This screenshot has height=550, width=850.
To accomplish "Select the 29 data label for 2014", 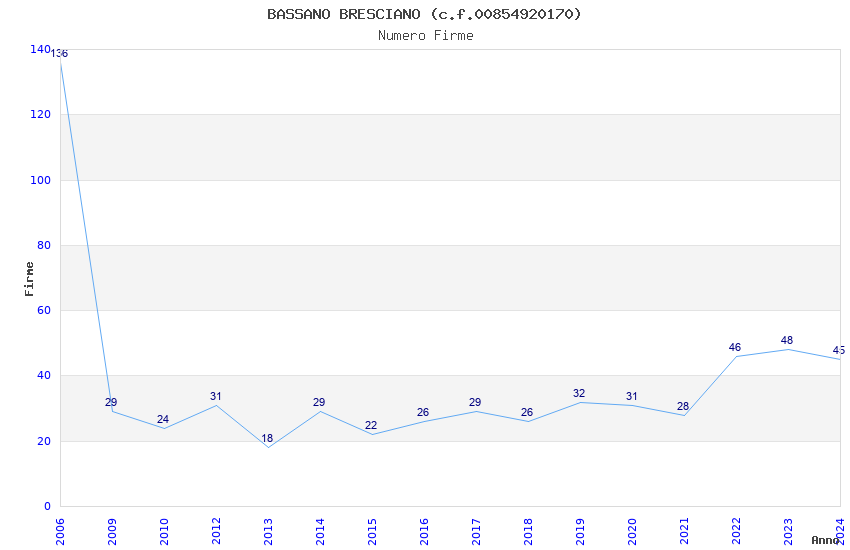I will coord(319,403).
